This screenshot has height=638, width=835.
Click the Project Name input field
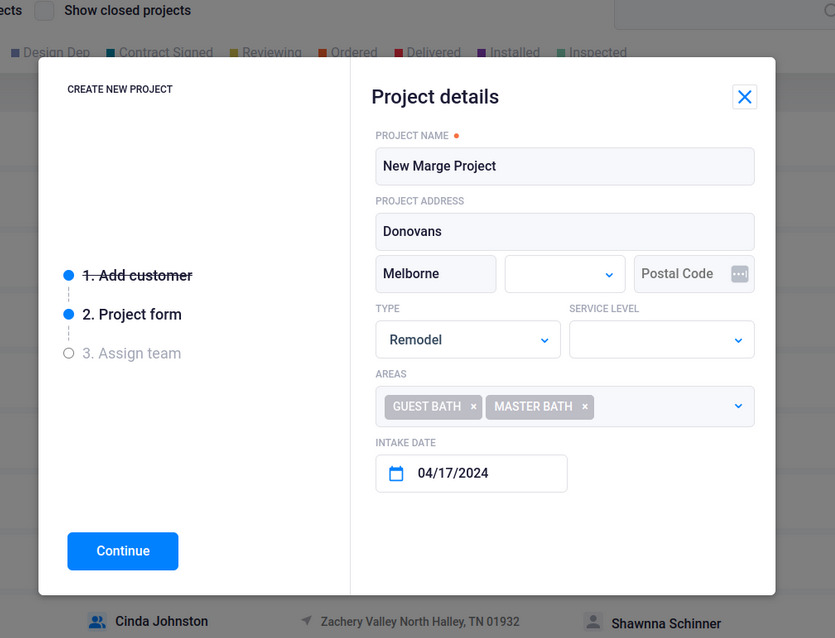point(564,167)
